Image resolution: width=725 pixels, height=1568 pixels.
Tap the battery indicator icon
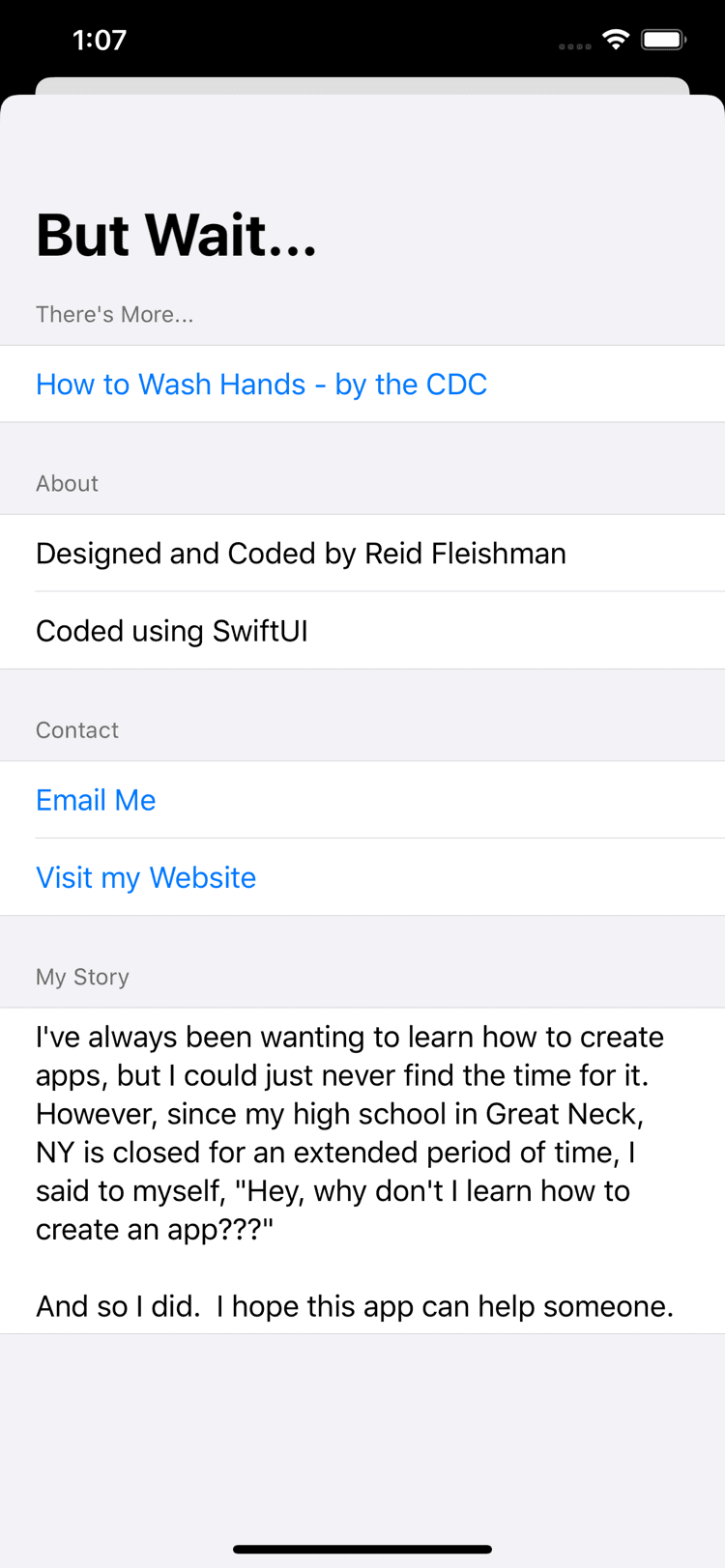tap(663, 40)
